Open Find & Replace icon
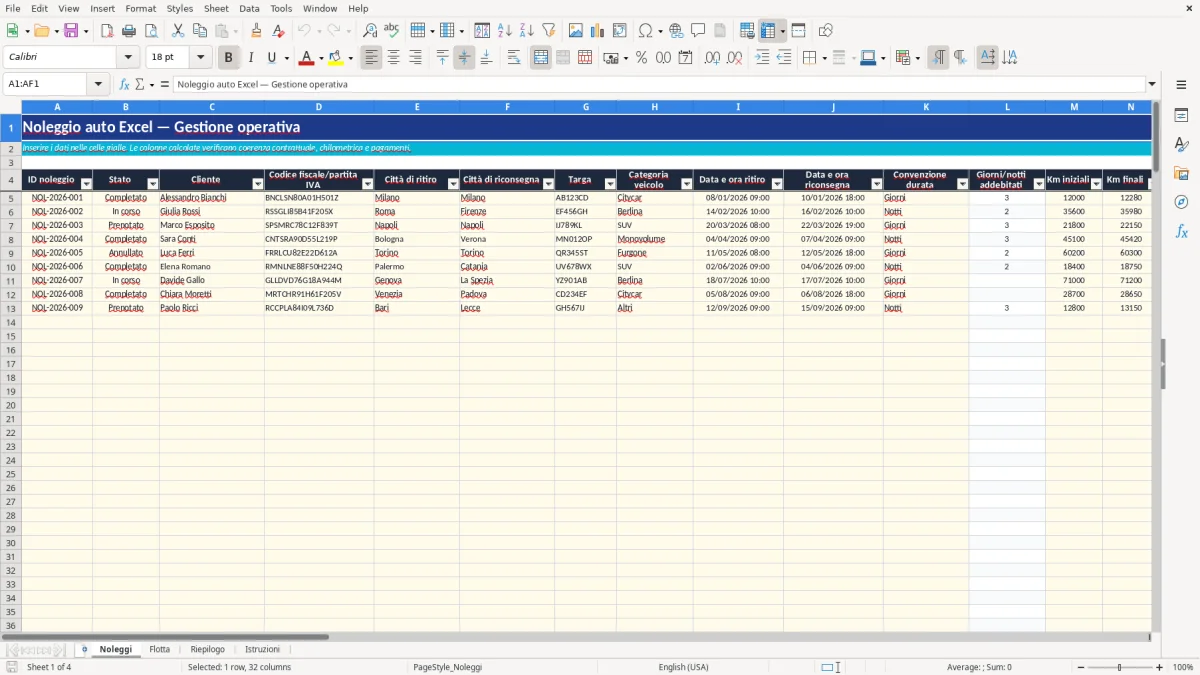This screenshot has height=675, width=1200. point(370,30)
